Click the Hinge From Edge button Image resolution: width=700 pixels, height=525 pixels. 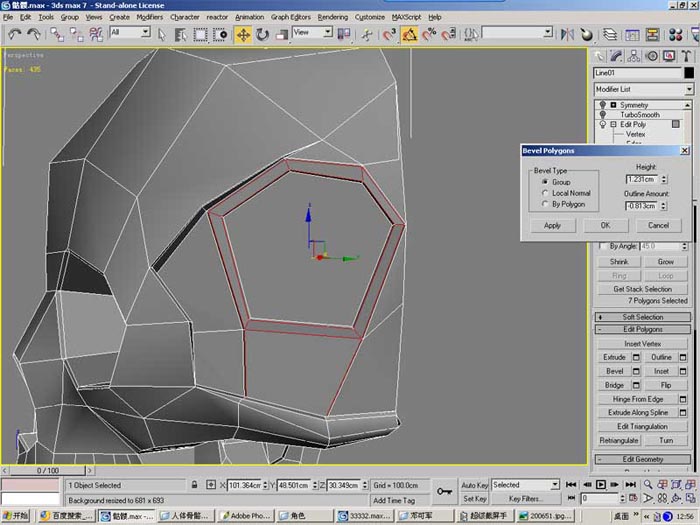[638, 399]
